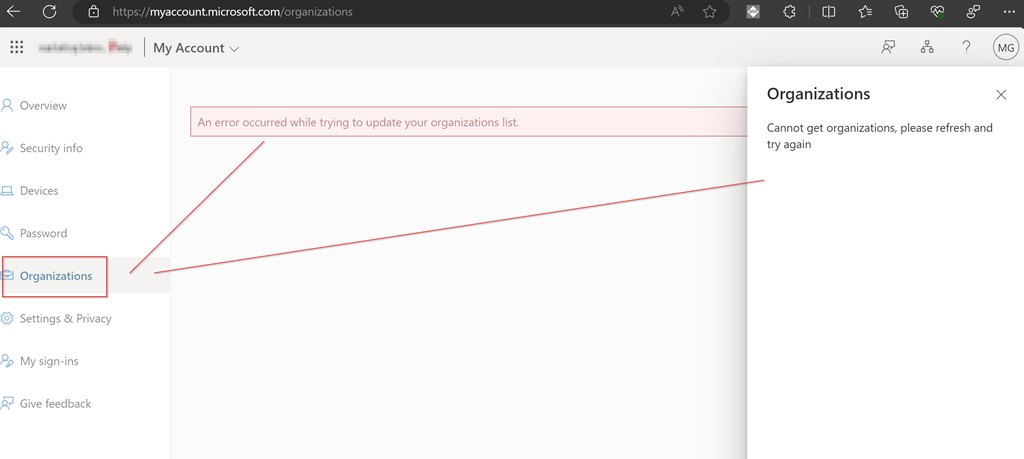
Task: Open Browser essentials heart icon
Action: [x=937, y=11]
